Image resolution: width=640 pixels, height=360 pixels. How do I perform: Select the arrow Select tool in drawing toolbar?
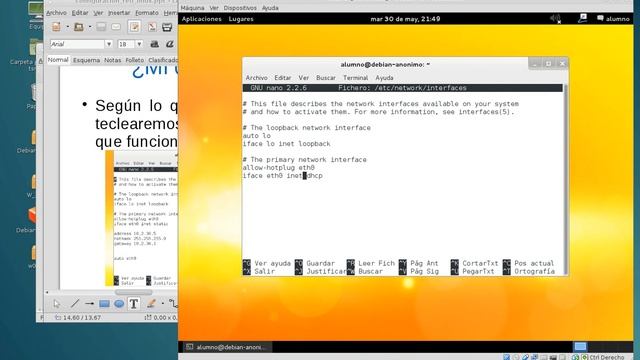tap(57, 304)
